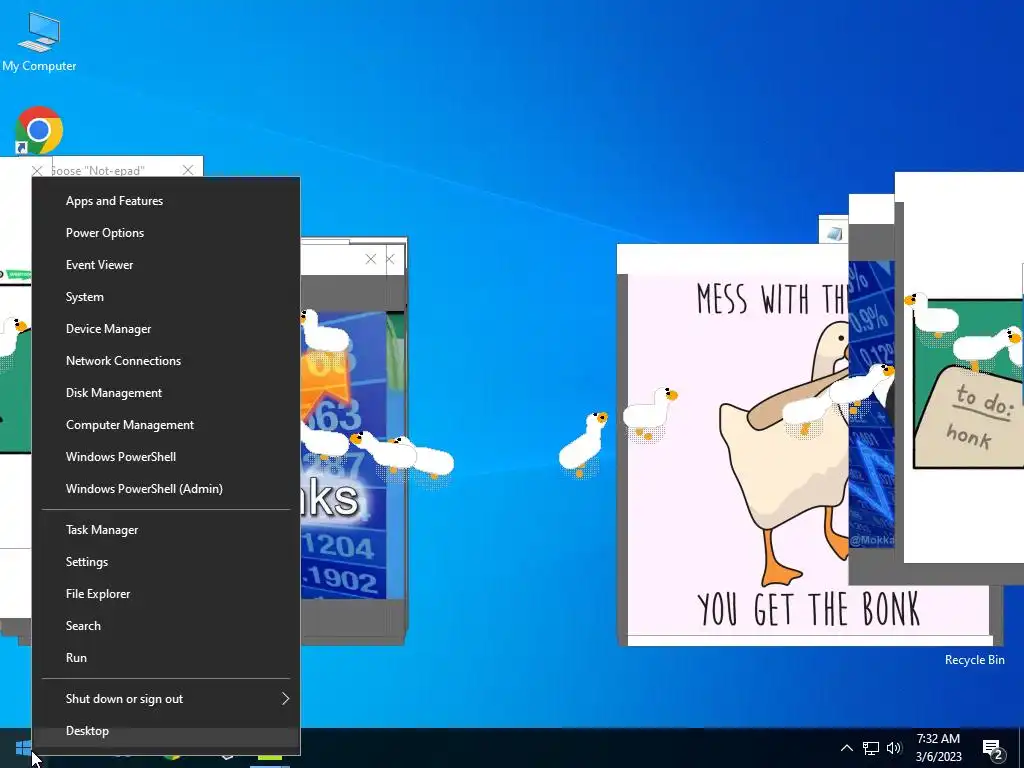The image size is (1024, 768).
Task: Choose Network Connections
Action: tap(167, 360)
